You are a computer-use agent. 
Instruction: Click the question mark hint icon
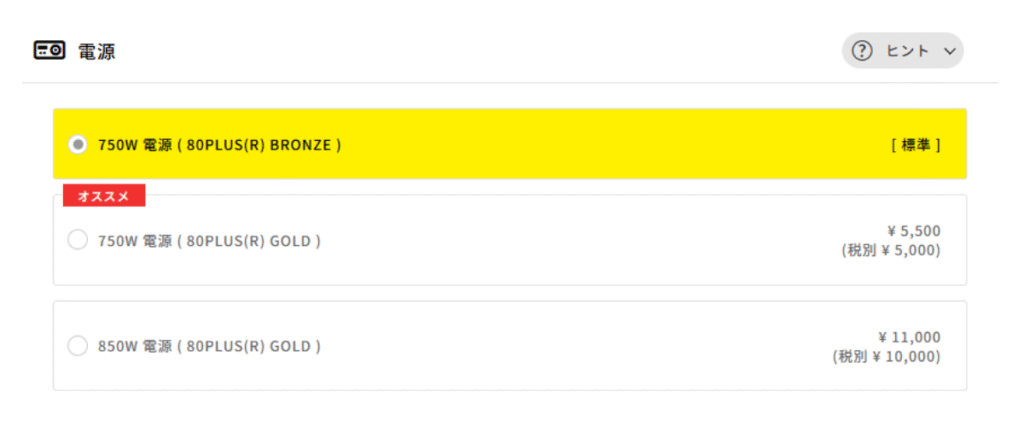coord(863,50)
